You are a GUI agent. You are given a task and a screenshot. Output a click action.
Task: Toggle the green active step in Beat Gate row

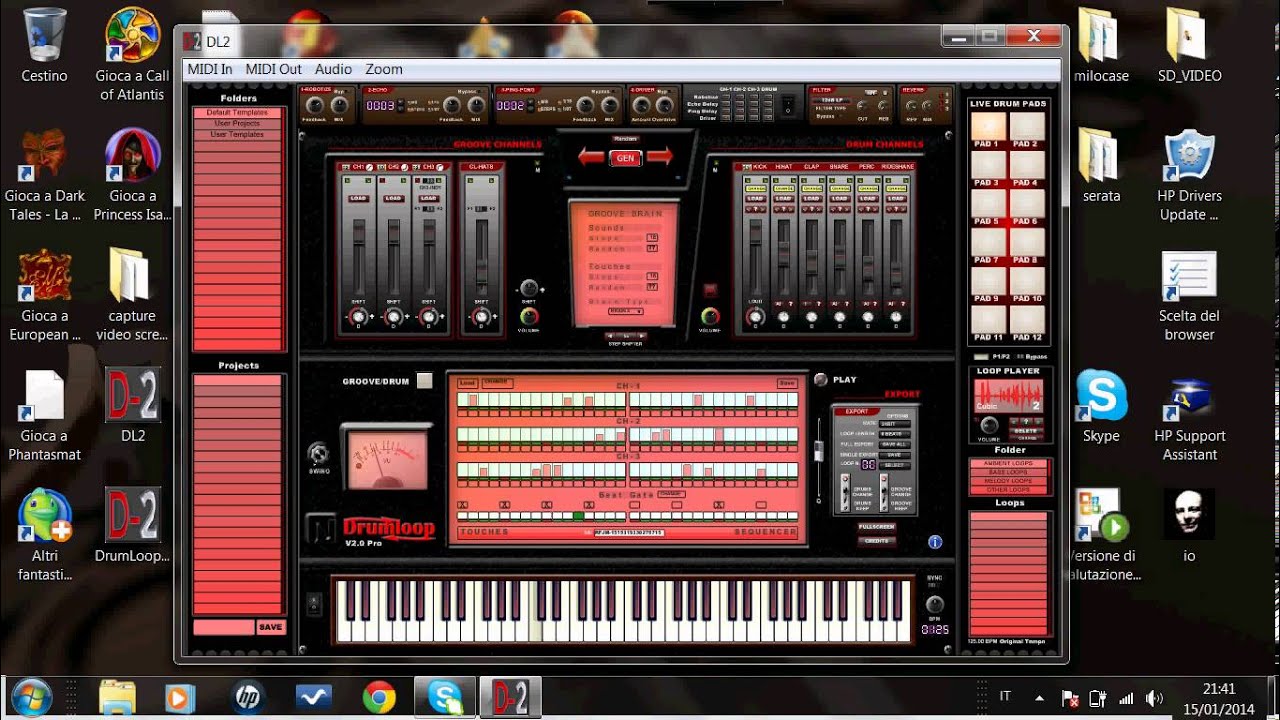click(577, 516)
